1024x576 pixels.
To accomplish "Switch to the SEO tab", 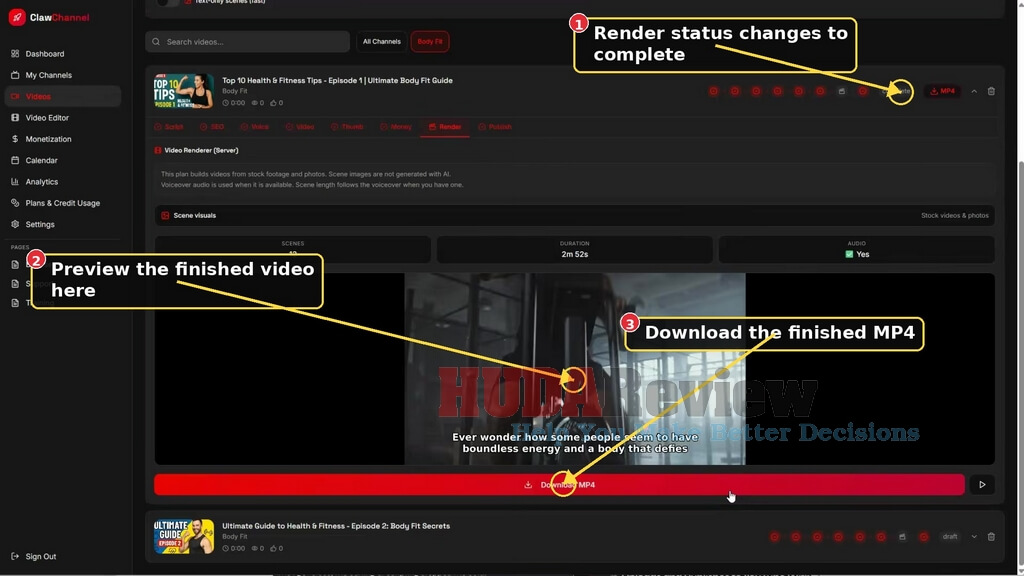I will (212, 127).
